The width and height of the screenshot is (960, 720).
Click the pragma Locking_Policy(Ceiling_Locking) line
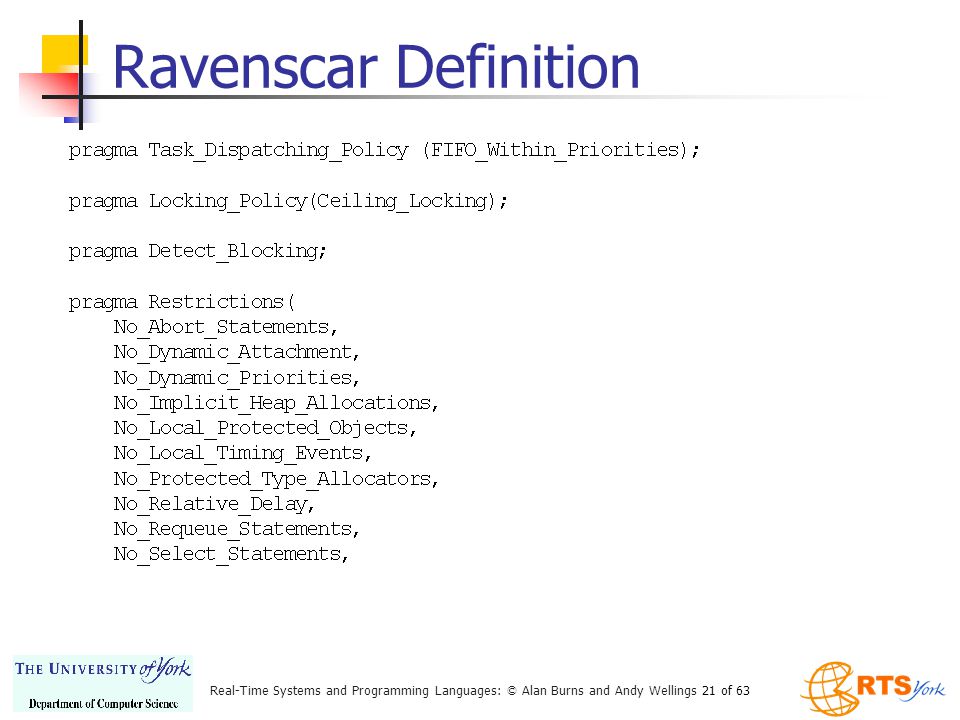coord(288,201)
